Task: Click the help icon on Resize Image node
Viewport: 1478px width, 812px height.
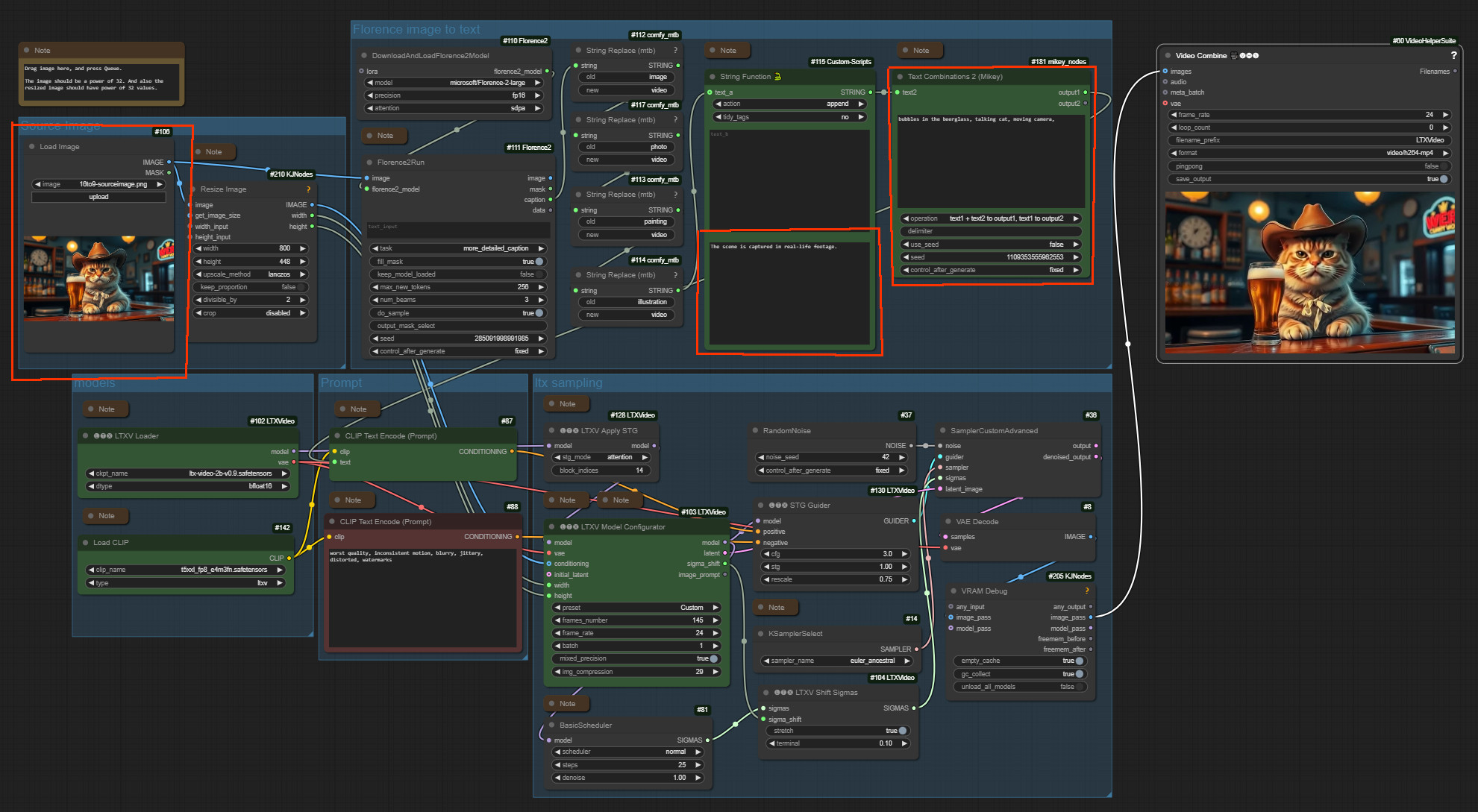Action: click(308, 189)
